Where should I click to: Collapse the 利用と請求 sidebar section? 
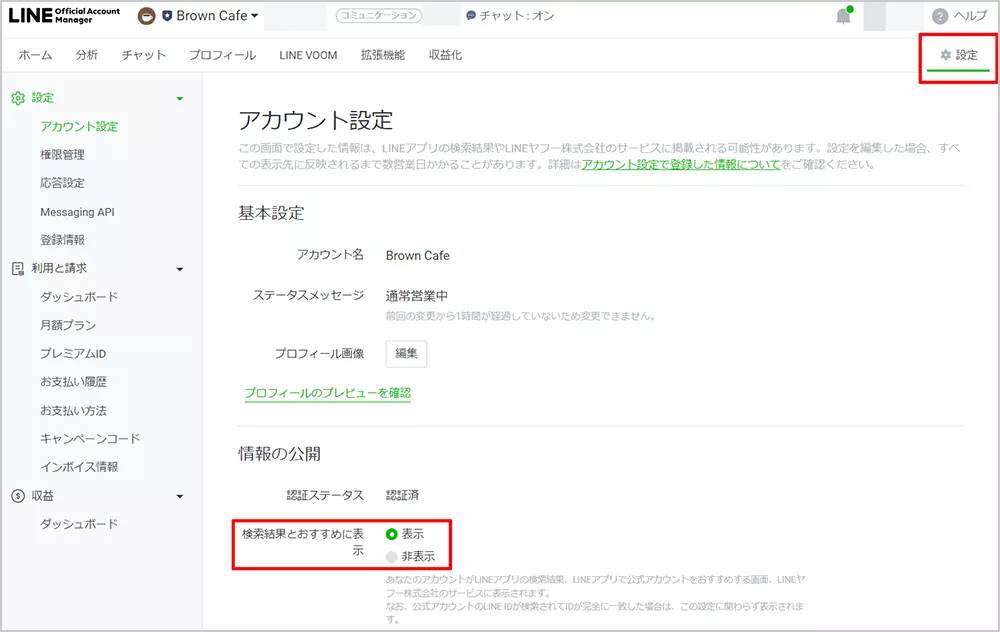point(180,269)
